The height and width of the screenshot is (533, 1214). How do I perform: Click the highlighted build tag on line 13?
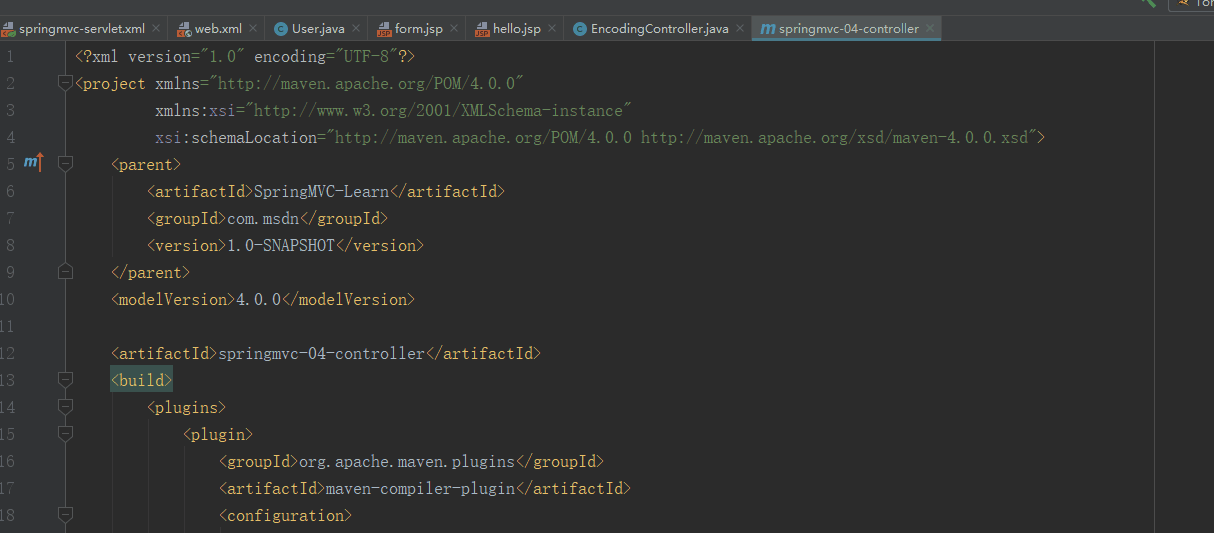(142, 380)
